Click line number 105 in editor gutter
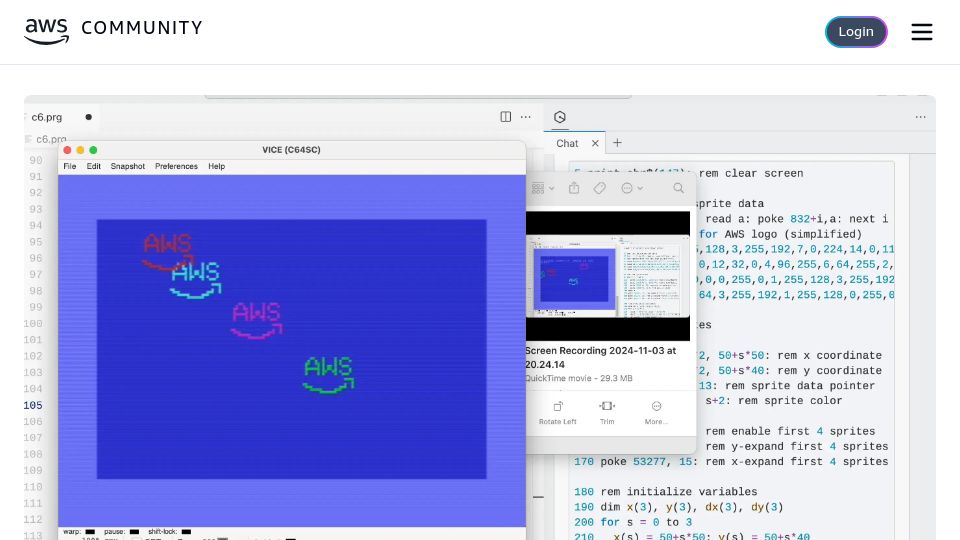The height and width of the screenshot is (540, 960). (x=33, y=405)
